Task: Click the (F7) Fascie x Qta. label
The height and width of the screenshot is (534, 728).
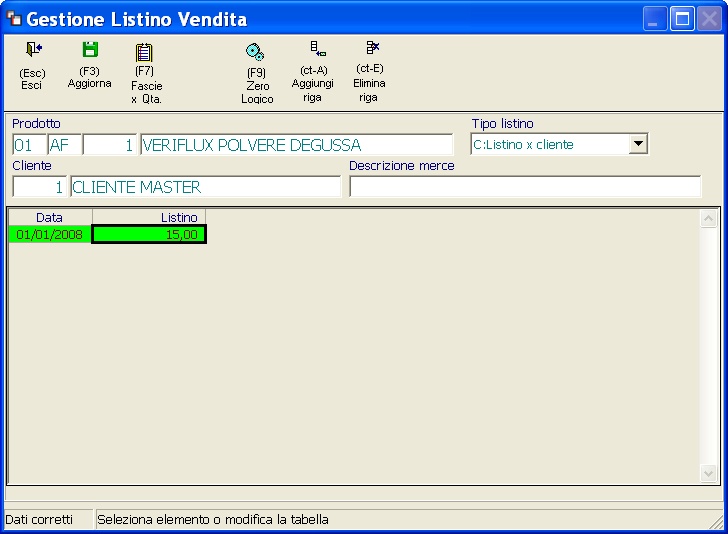Action: coord(146,85)
